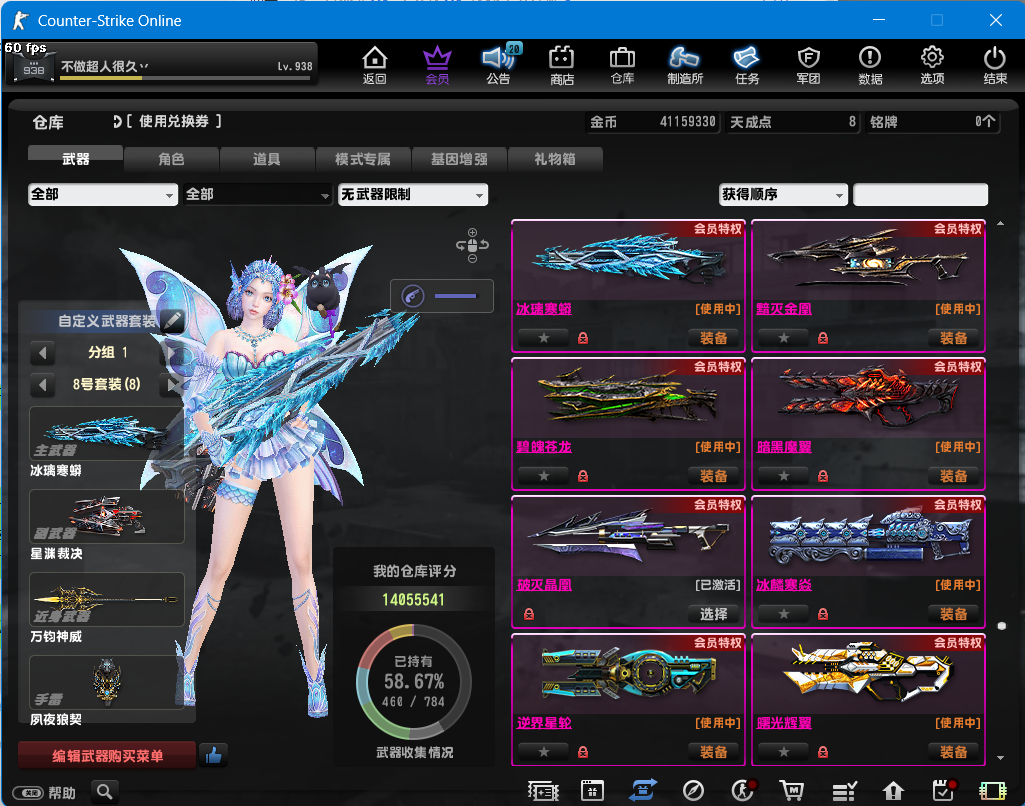The image size is (1025, 806).
Task: Switch to the 角色 tab
Action: click(171, 159)
